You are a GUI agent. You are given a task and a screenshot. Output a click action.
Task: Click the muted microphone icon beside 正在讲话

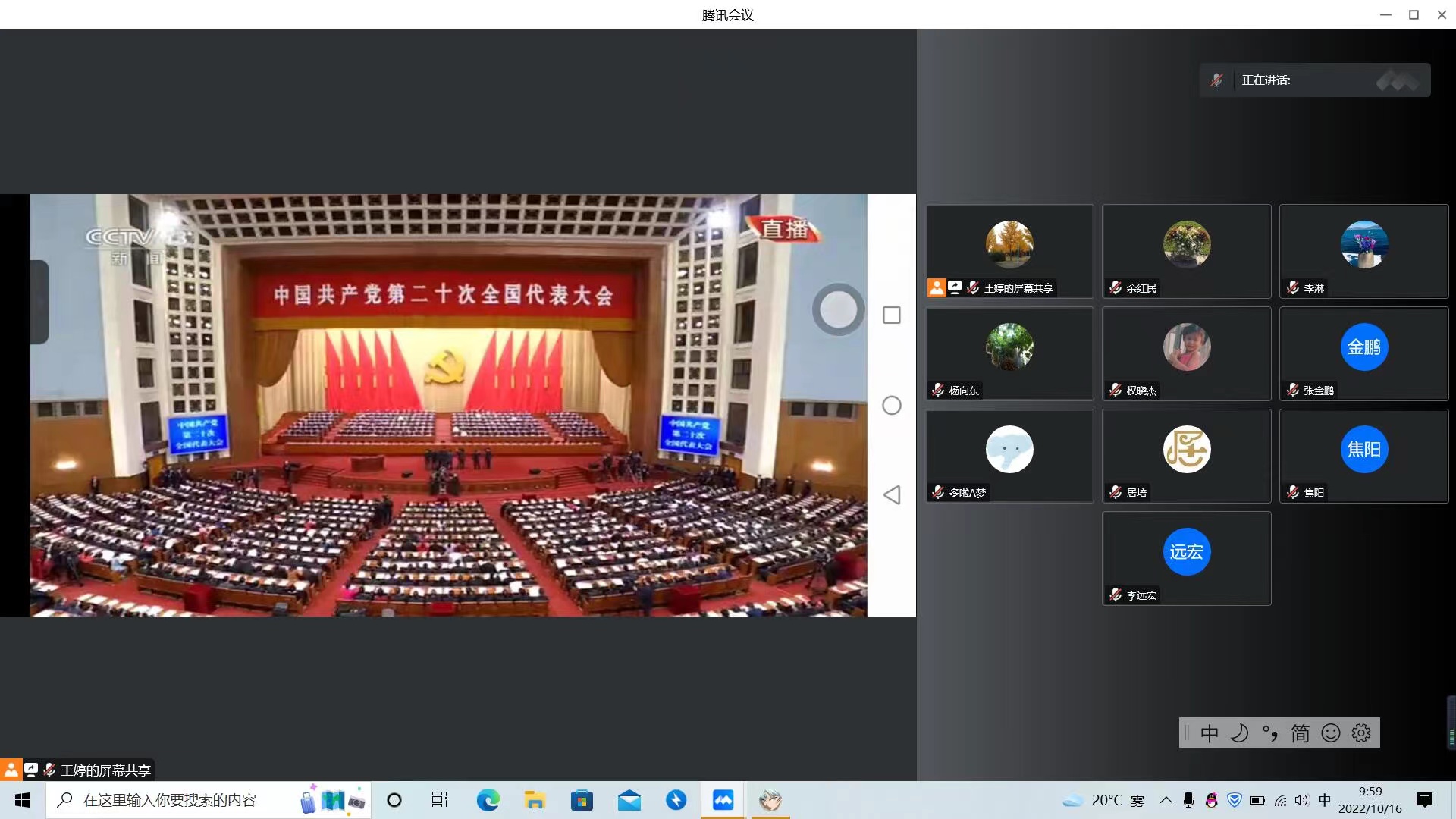(1217, 80)
